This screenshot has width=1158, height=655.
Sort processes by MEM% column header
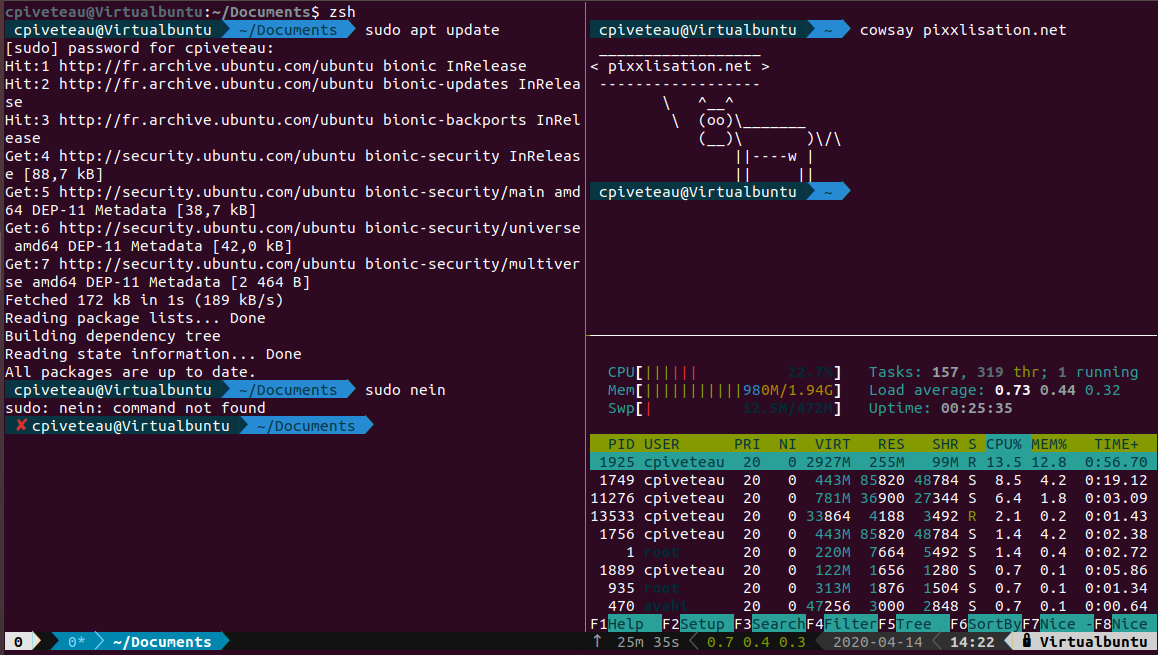pyautogui.click(x=1049, y=444)
